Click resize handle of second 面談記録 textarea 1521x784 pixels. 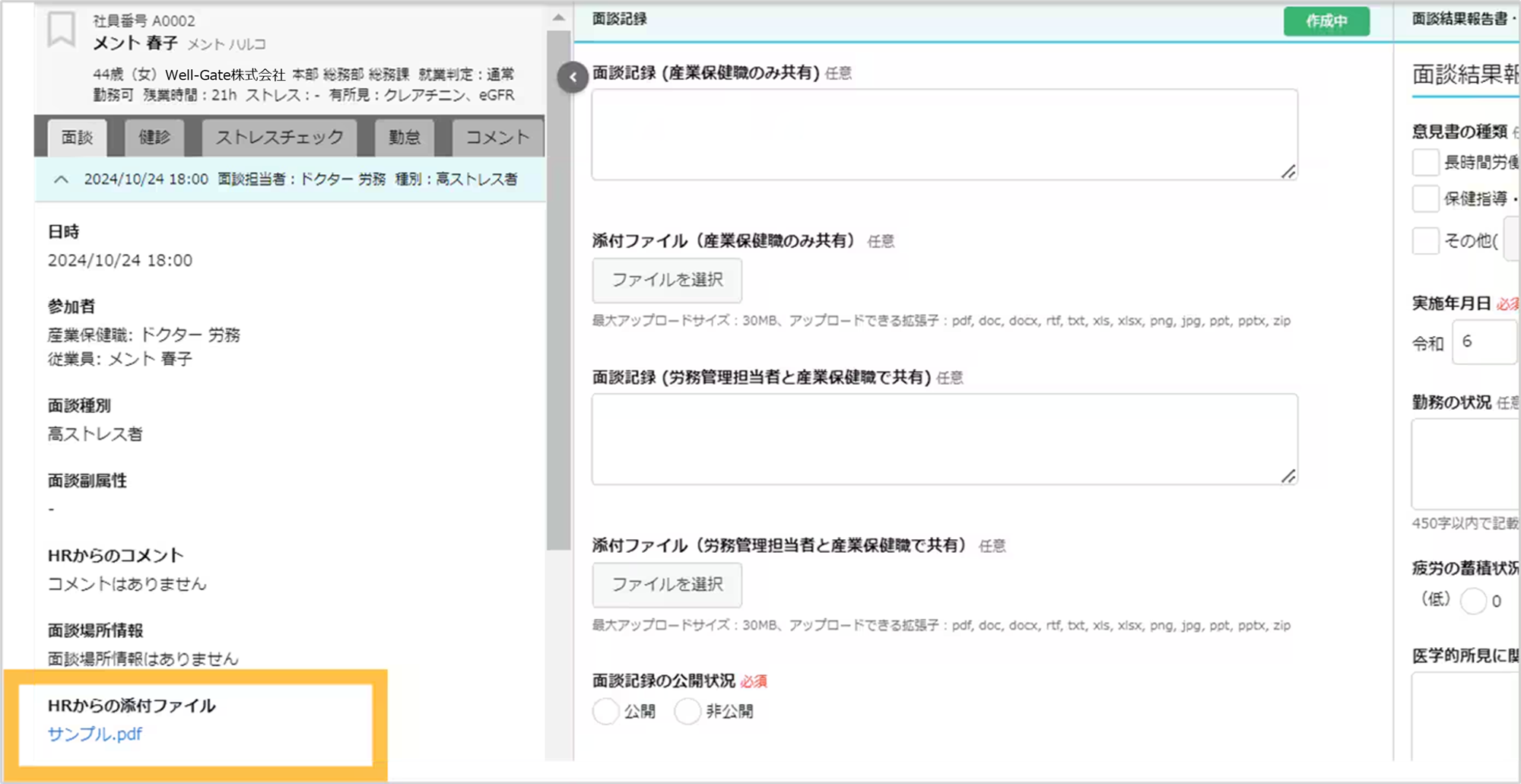(x=1288, y=476)
